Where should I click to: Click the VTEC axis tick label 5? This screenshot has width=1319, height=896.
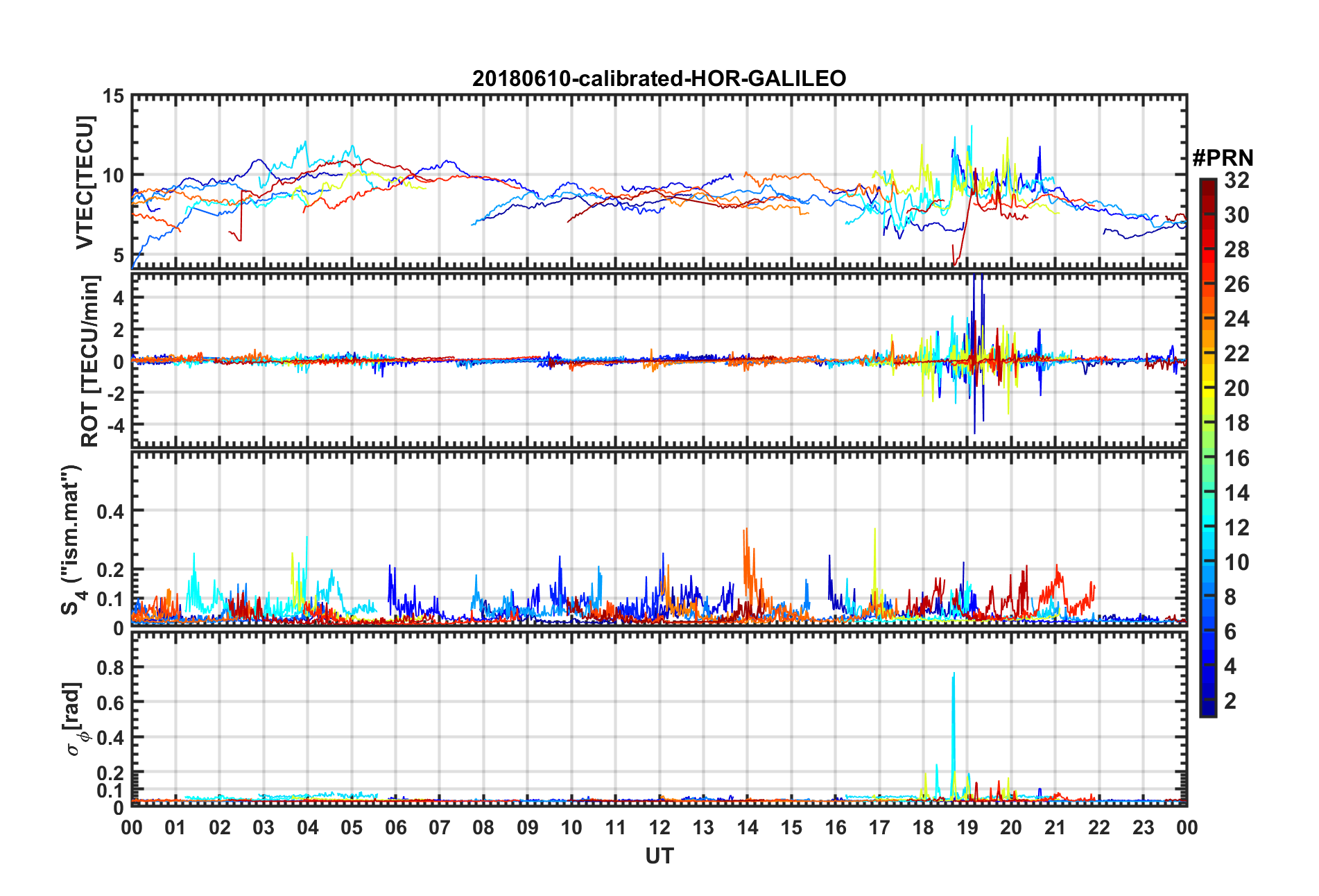119,255
